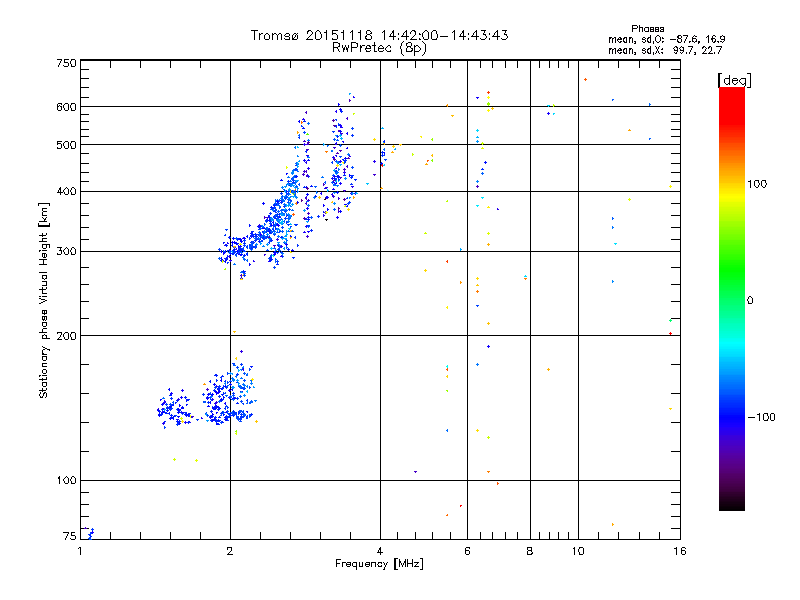Click y-axis tick label '600'
Viewport: 800px width, 600px height.
67,107
